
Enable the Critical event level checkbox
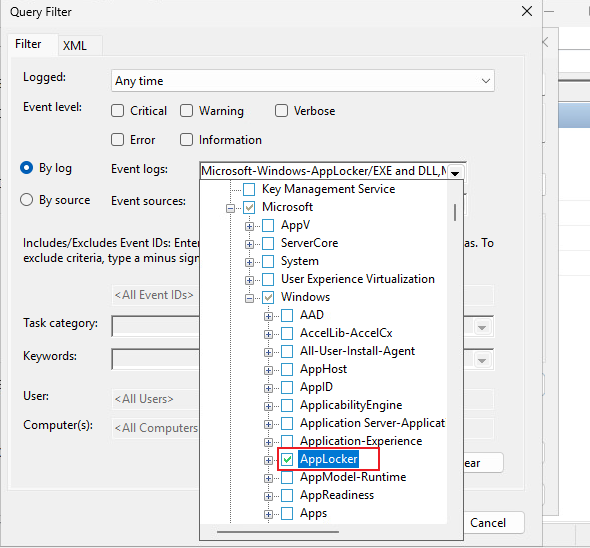click(x=117, y=111)
